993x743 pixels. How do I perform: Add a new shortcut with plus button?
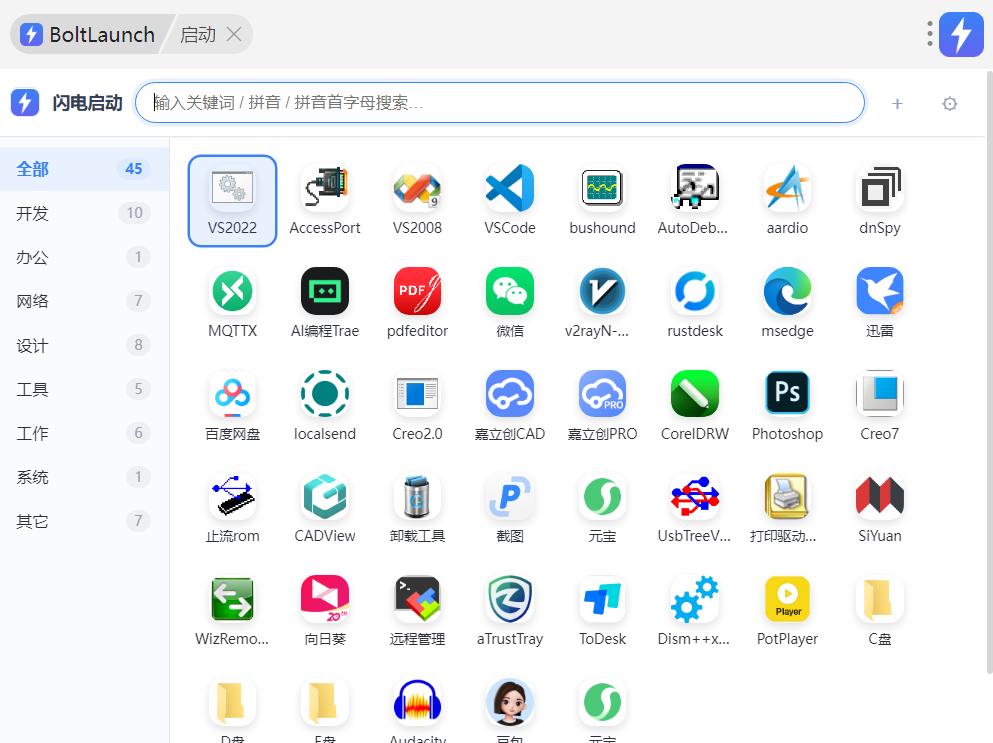pyautogui.click(x=897, y=104)
